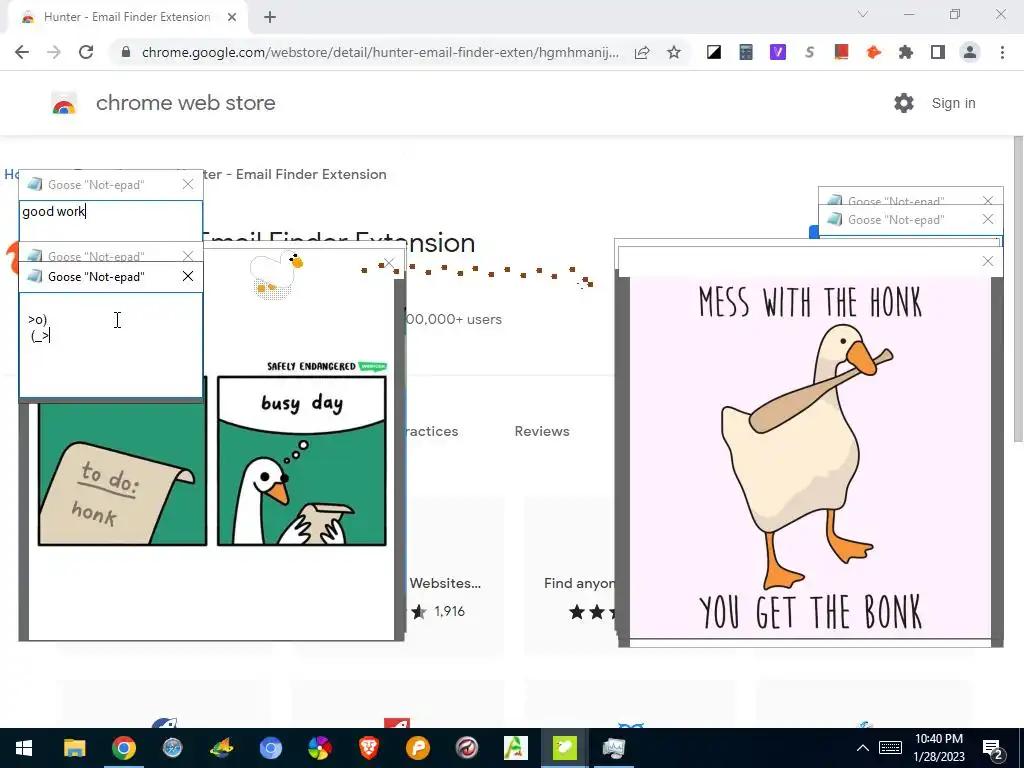Screen dimensions: 1024x768
Task: Switch to Google Chrome on the taskbar
Action: 123,748
